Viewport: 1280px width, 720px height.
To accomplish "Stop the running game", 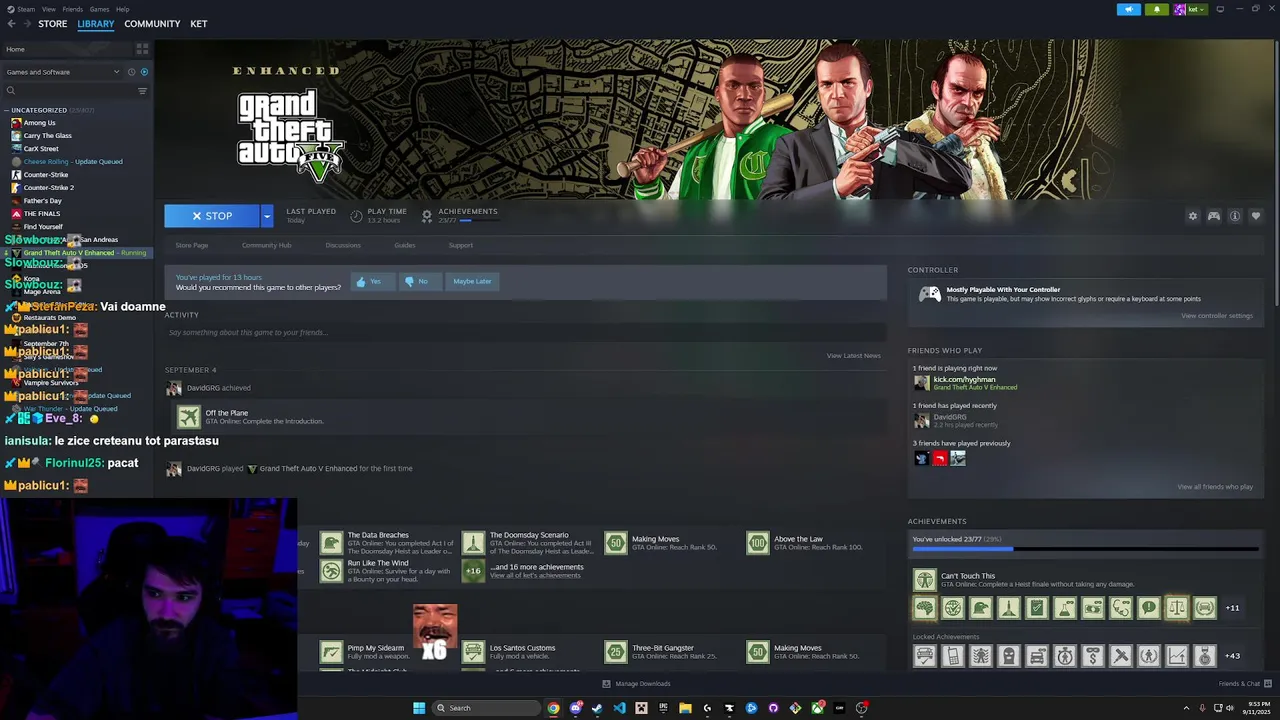I will 212,216.
